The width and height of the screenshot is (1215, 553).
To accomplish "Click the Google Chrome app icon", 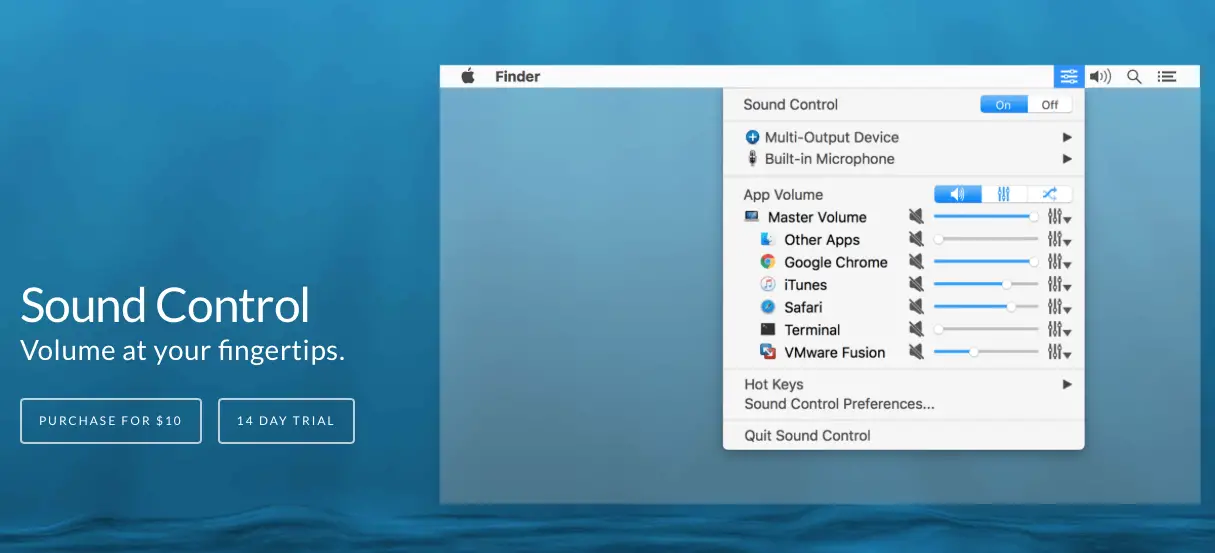I will [768, 262].
